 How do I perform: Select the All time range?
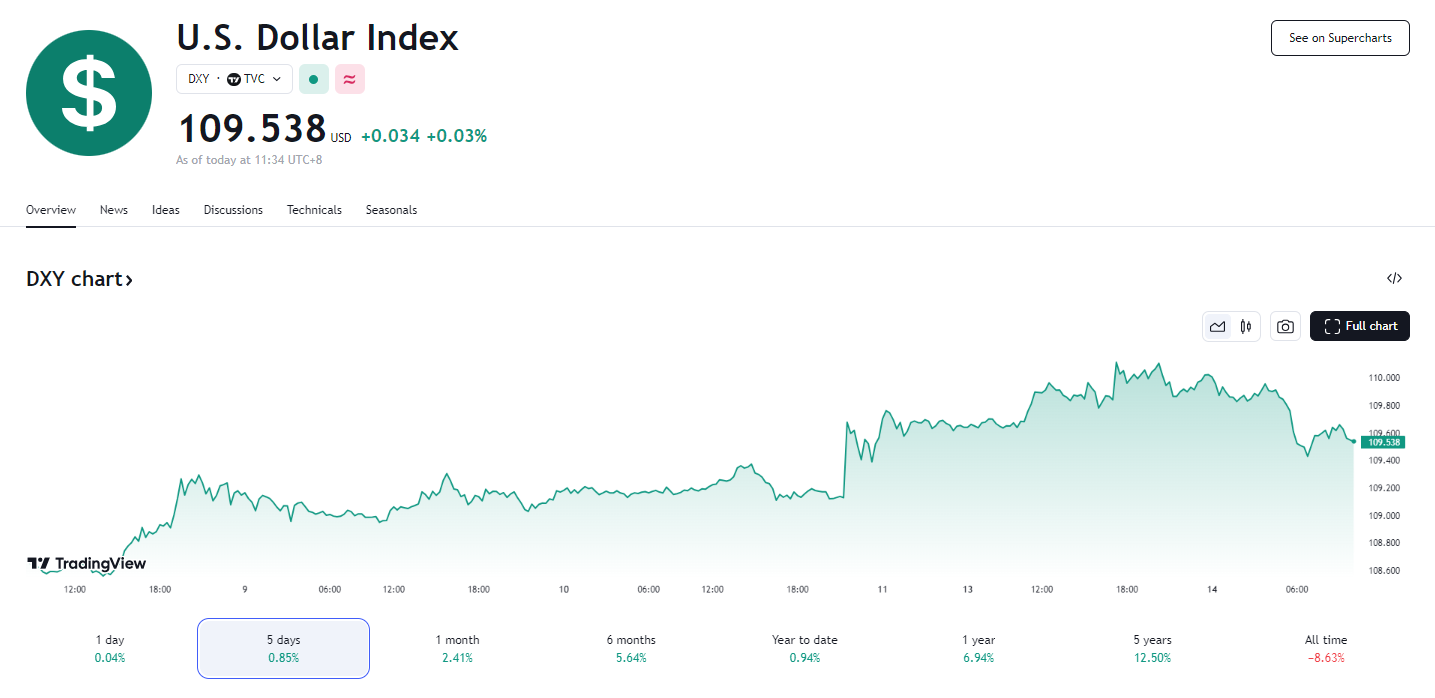coord(1326,648)
